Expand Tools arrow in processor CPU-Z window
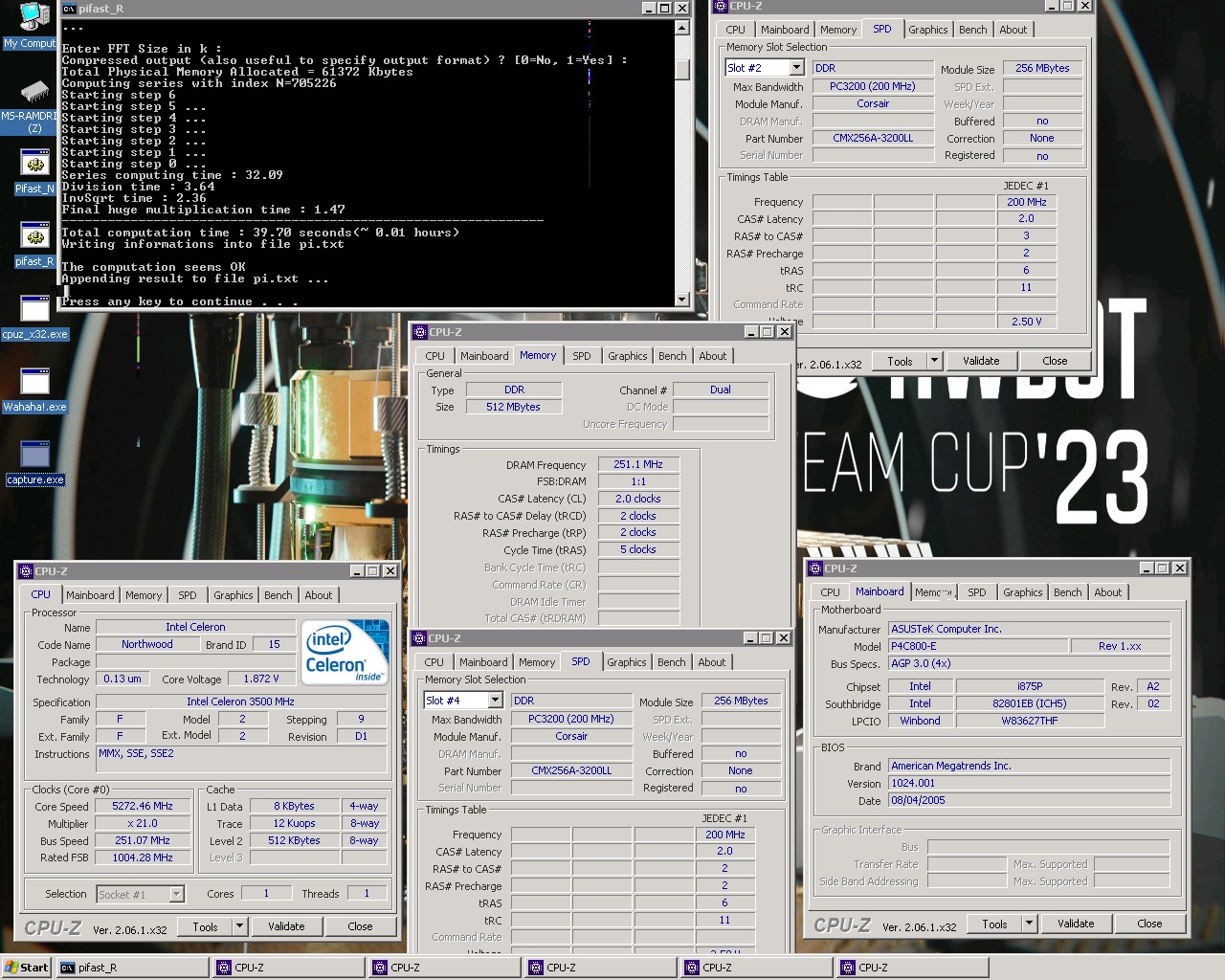 pos(239,926)
